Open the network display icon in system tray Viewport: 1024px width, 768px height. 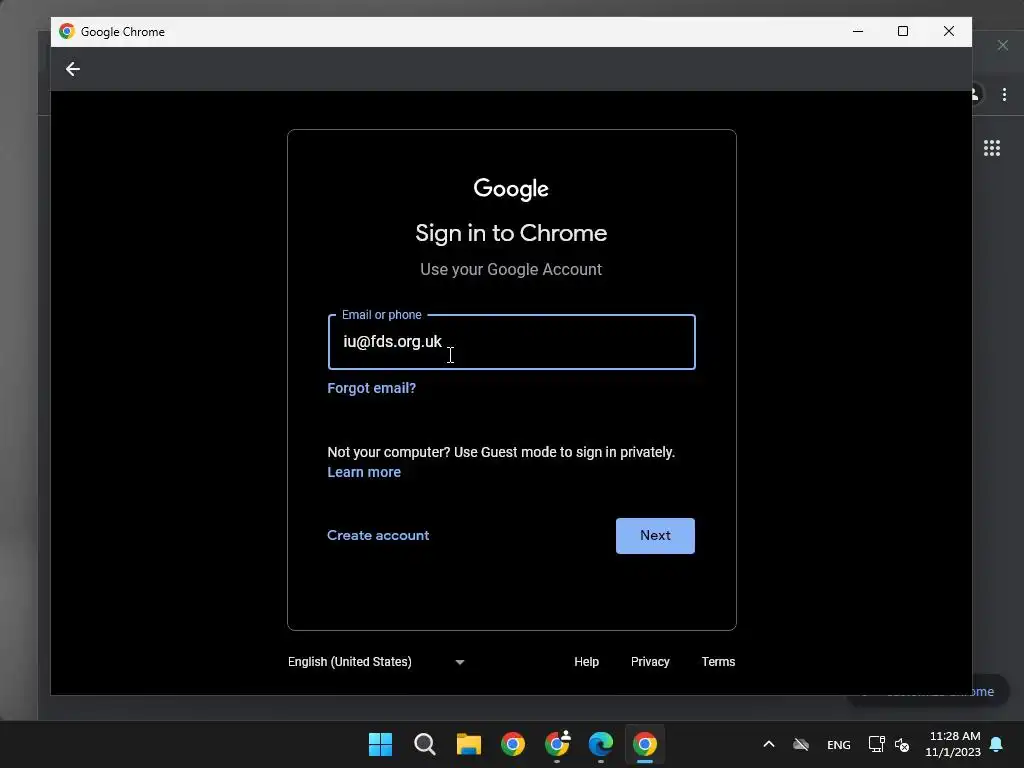click(x=876, y=744)
